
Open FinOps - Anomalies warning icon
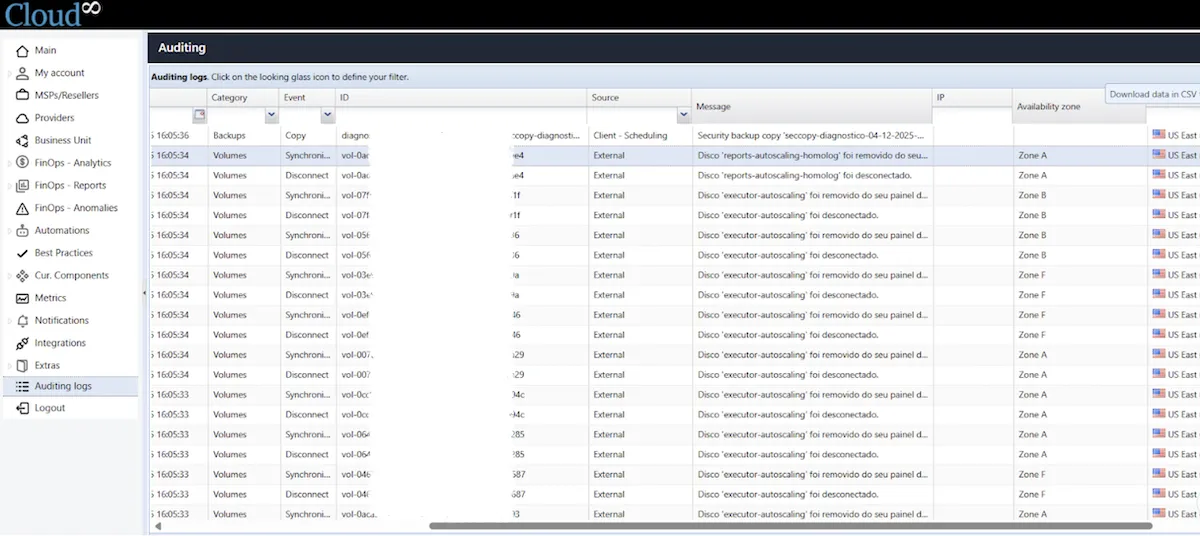point(23,208)
